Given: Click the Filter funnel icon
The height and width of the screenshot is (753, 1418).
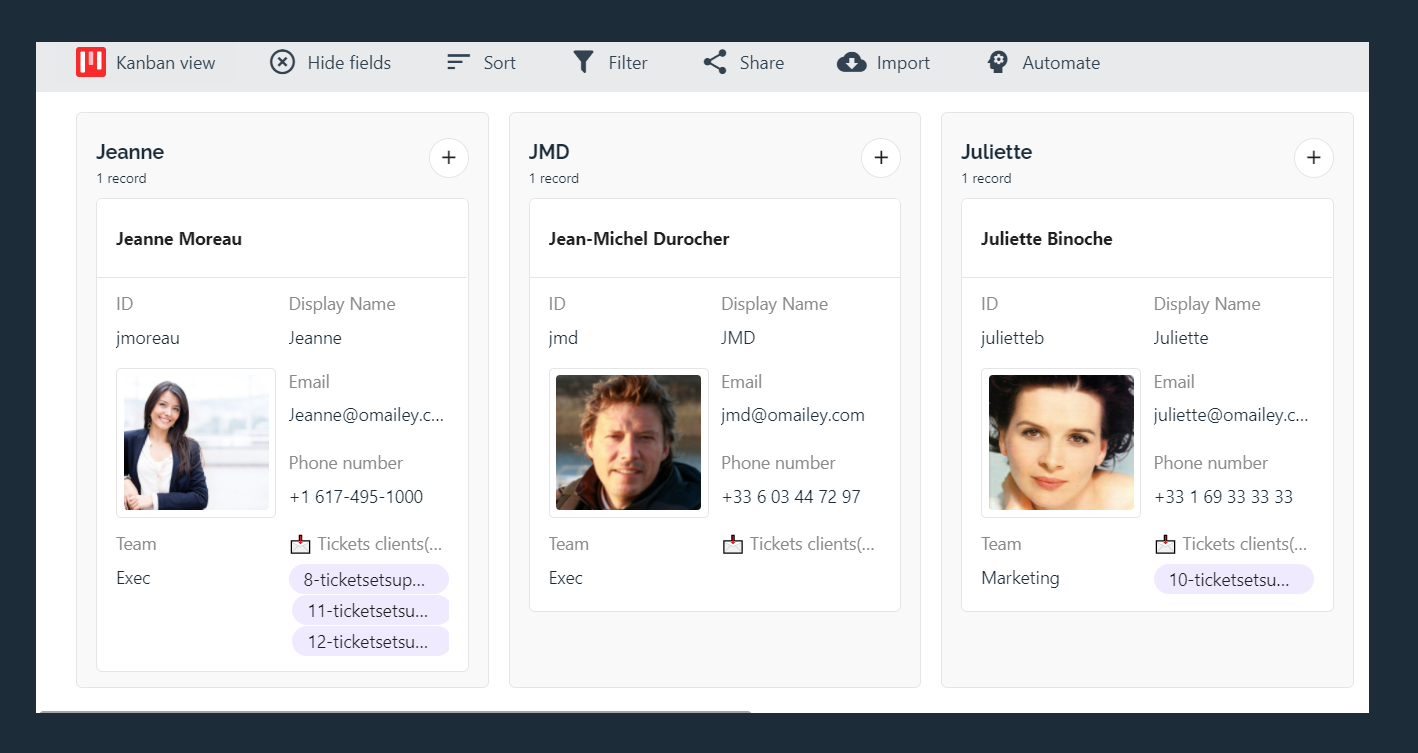Looking at the screenshot, I should click(x=583, y=62).
